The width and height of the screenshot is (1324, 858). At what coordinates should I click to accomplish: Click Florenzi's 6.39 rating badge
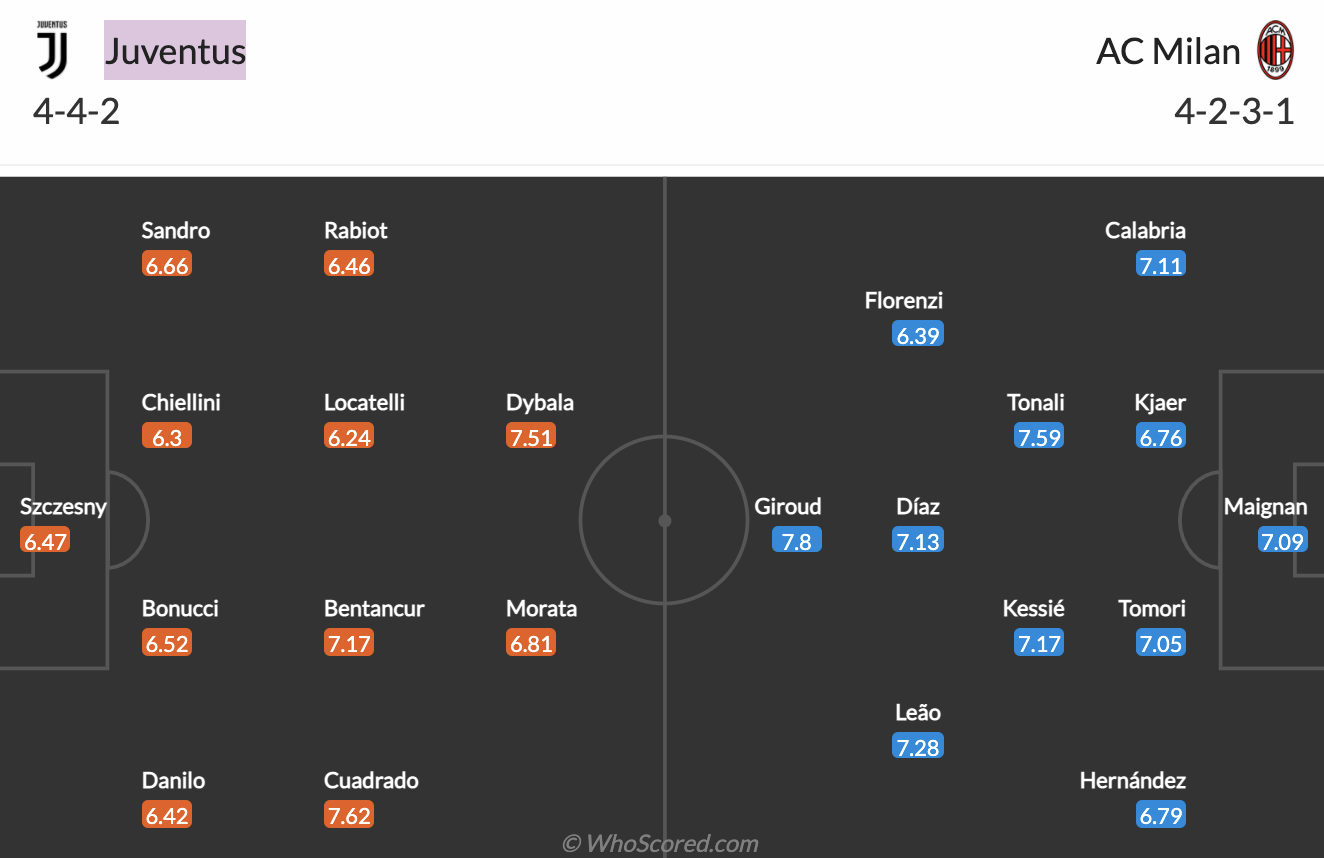[x=918, y=335]
